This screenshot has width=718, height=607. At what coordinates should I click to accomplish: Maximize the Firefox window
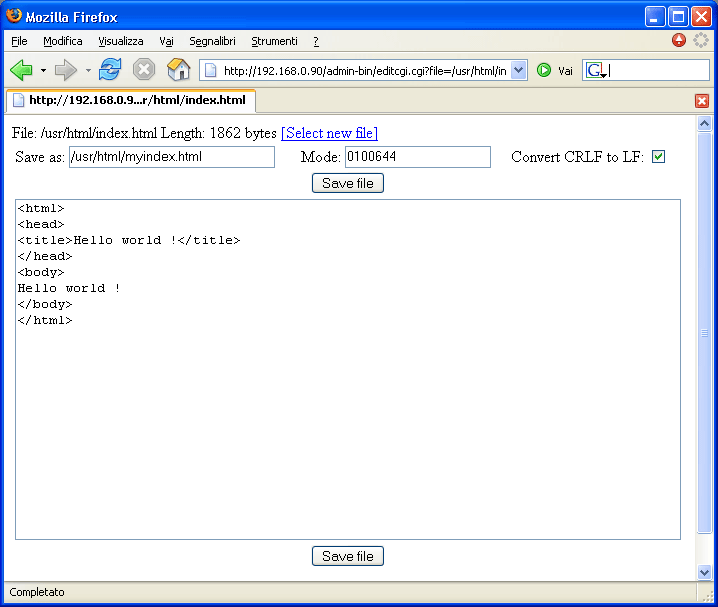pyautogui.click(x=678, y=17)
